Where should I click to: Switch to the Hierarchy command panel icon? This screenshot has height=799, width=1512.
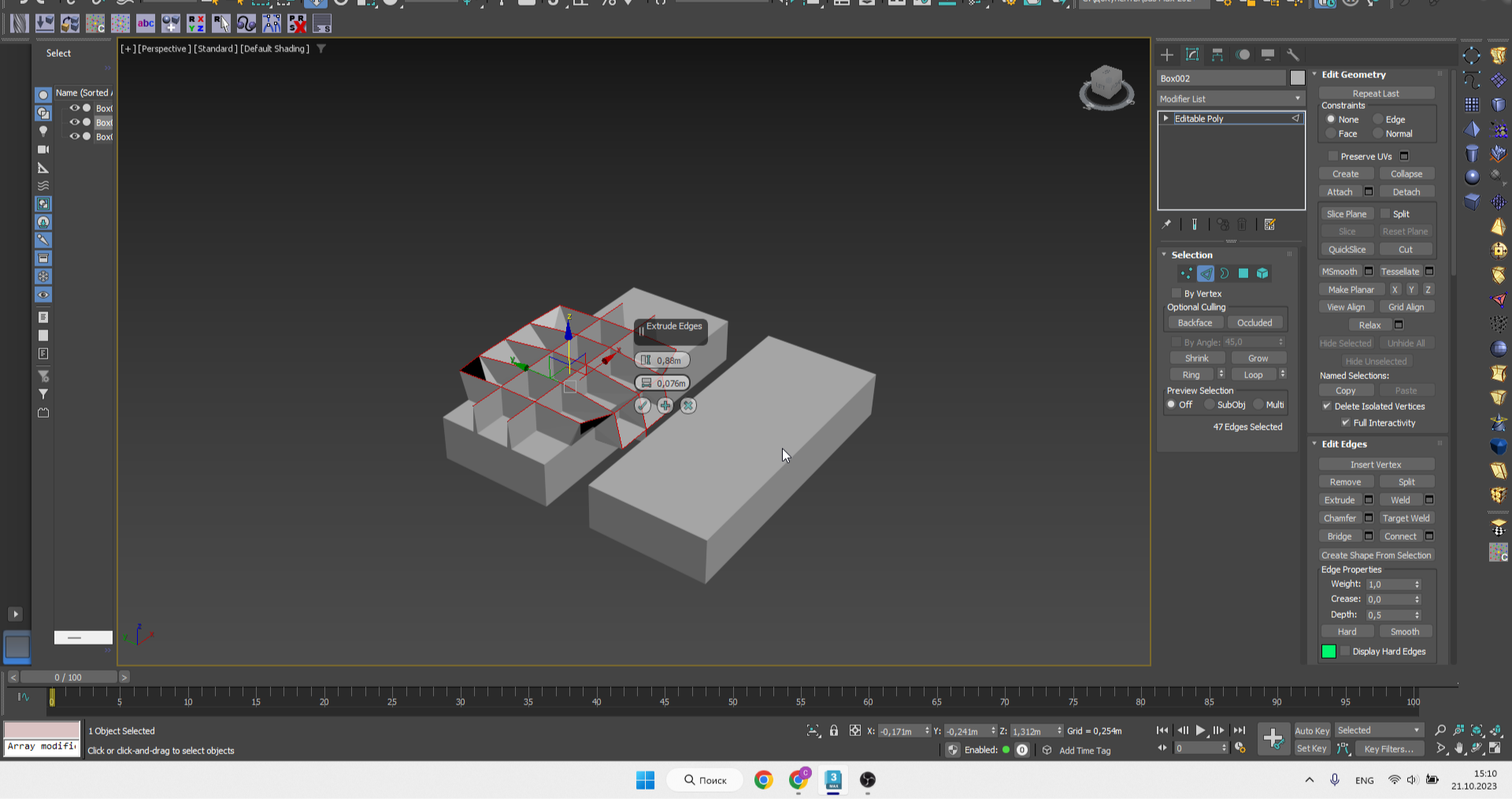coord(1217,54)
